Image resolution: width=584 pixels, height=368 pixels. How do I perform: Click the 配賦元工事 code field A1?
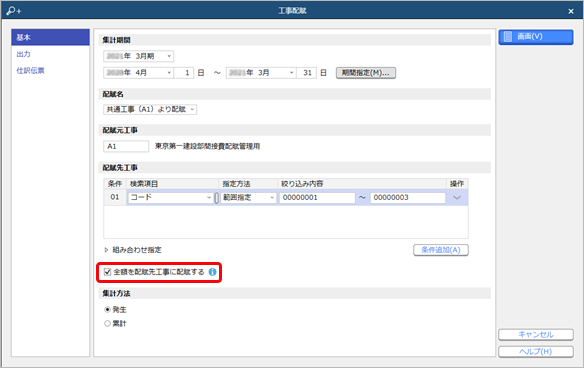point(126,146)
